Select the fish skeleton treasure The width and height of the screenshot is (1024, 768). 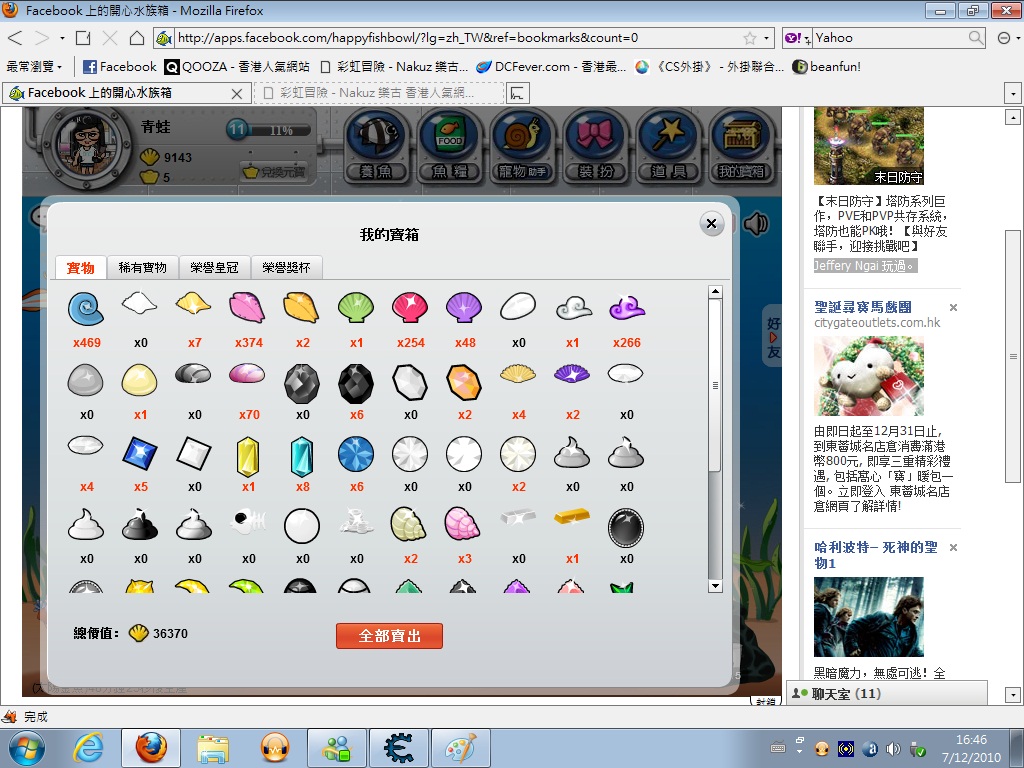248,521
